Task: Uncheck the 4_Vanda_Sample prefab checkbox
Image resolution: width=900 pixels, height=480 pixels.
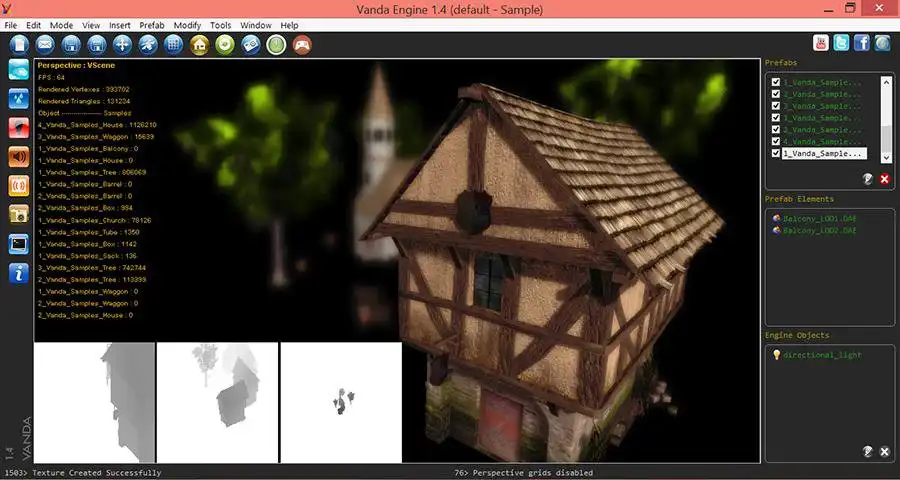Action: point(776,141)
